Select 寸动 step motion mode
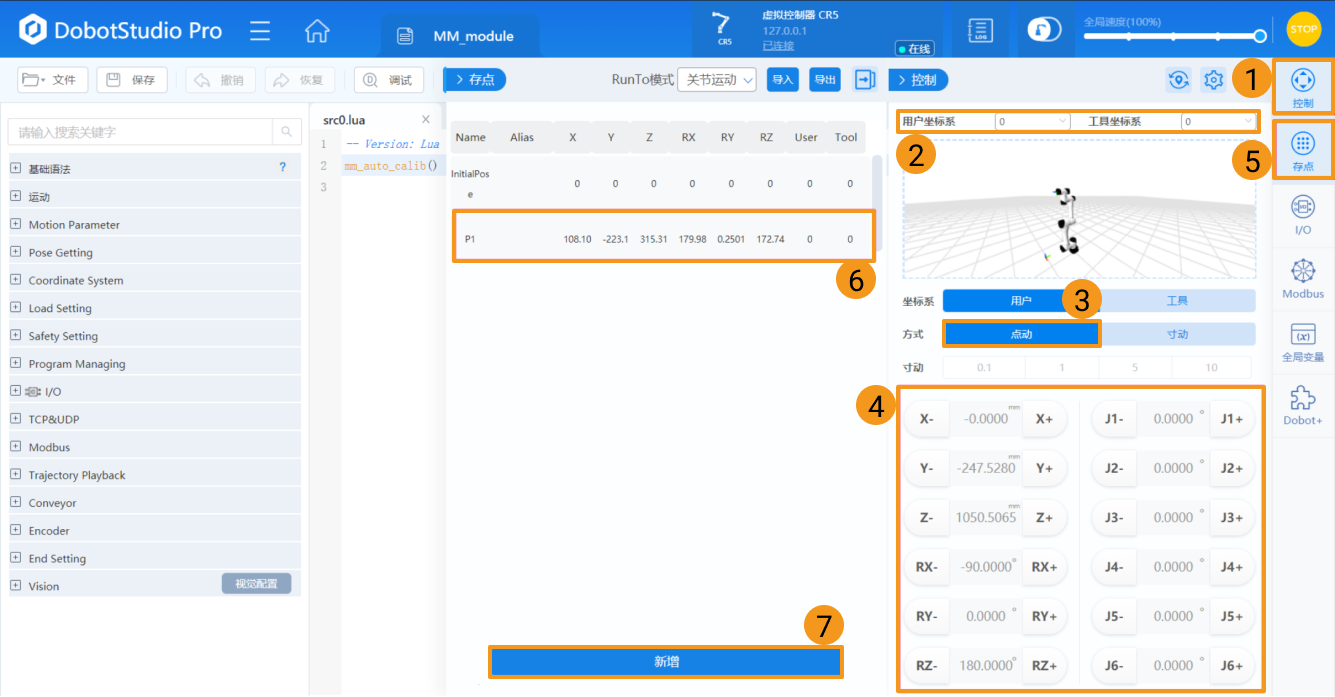Screen dimensions: 1335x697 [x=1177, y=335]
